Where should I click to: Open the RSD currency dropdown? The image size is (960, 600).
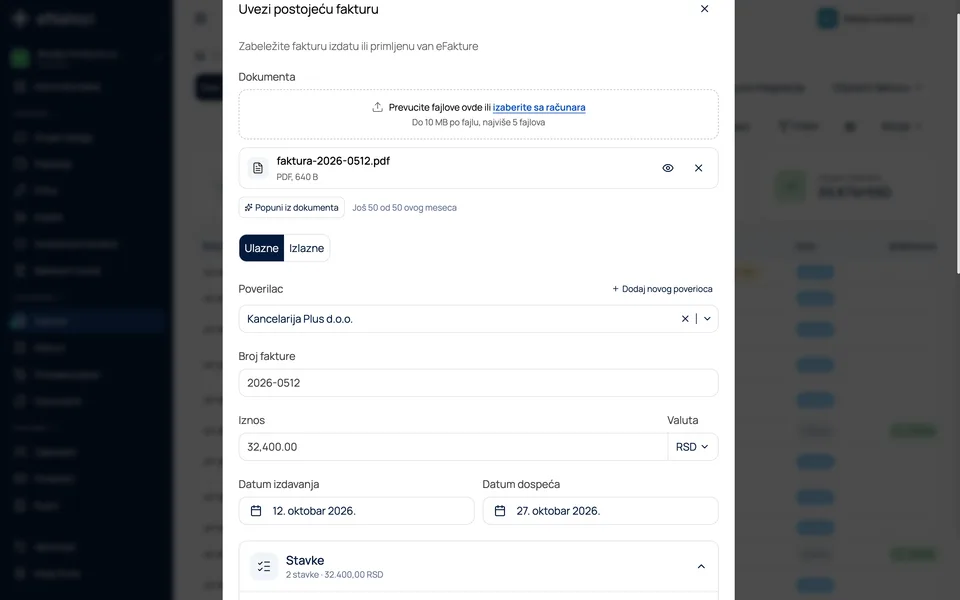(692, 447)
